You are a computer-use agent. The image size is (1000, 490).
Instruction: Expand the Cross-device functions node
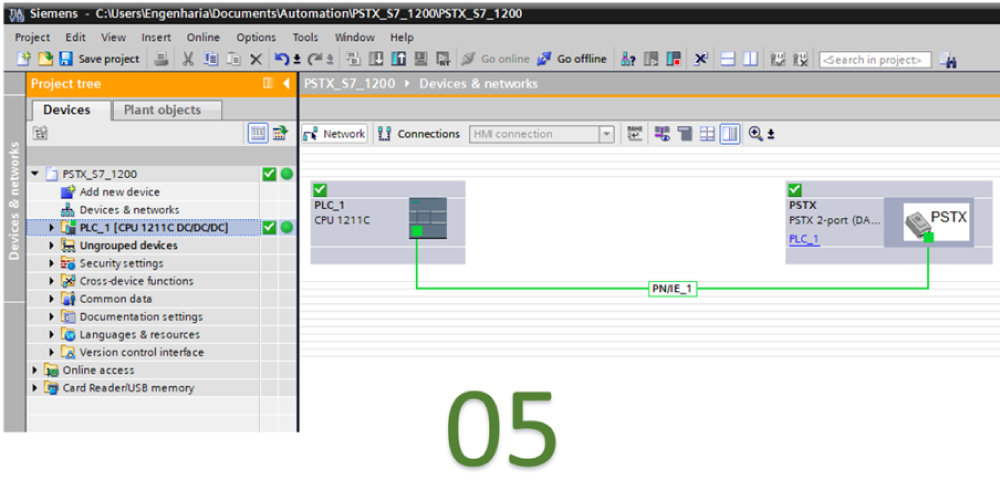pyautogui.click(x=52, y=281)
